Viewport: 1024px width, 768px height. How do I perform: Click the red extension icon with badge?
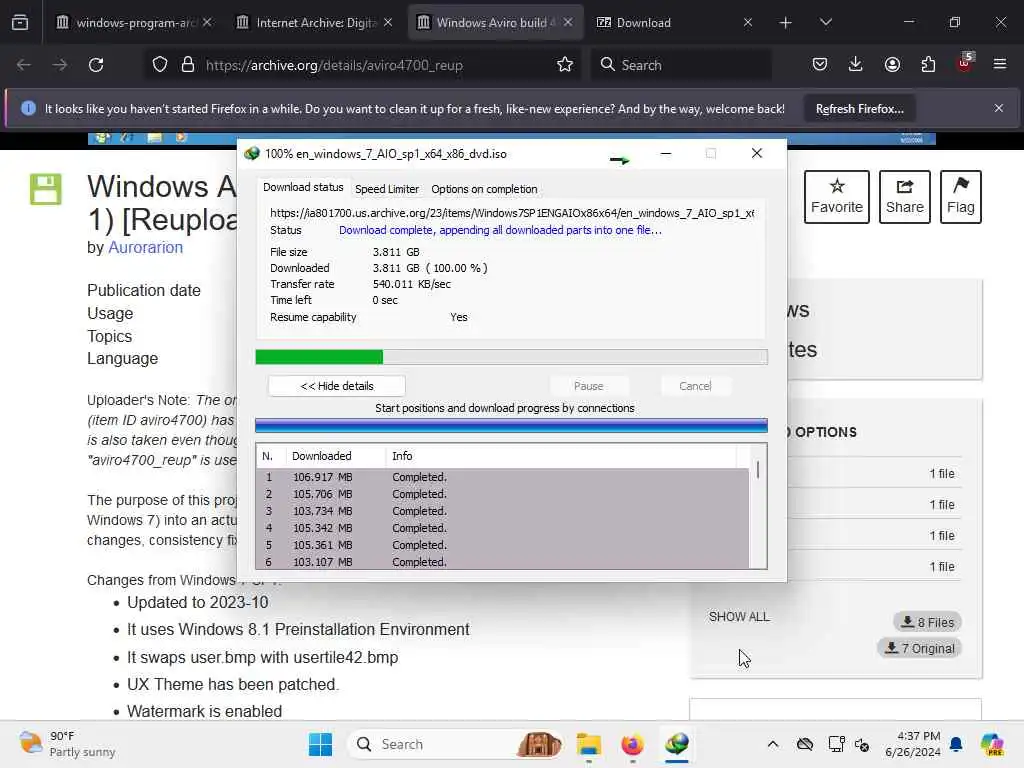coord(965,63)
